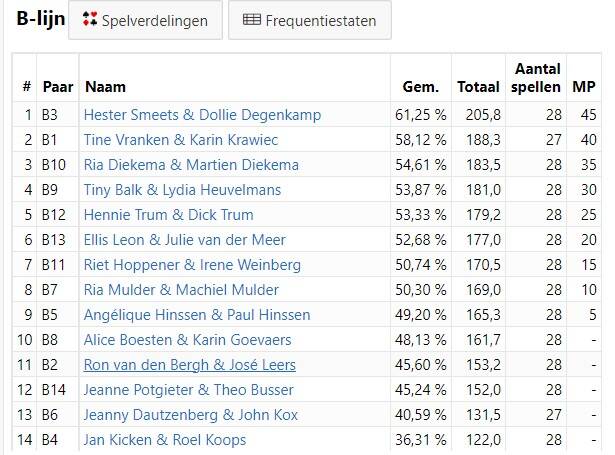Open the Spelverdelingen button
This screenshot has width=615, height=455.
coord(146,20)
